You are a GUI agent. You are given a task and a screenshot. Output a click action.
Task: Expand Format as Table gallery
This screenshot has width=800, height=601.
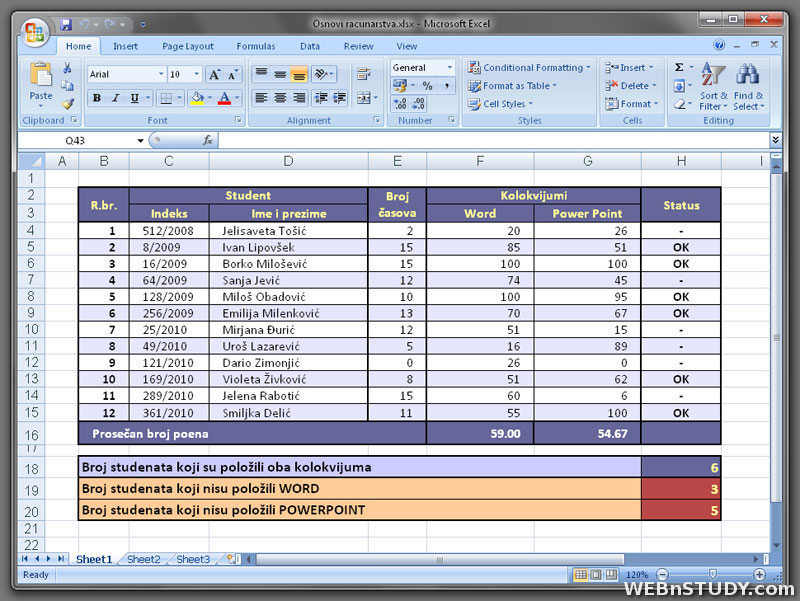513,86
